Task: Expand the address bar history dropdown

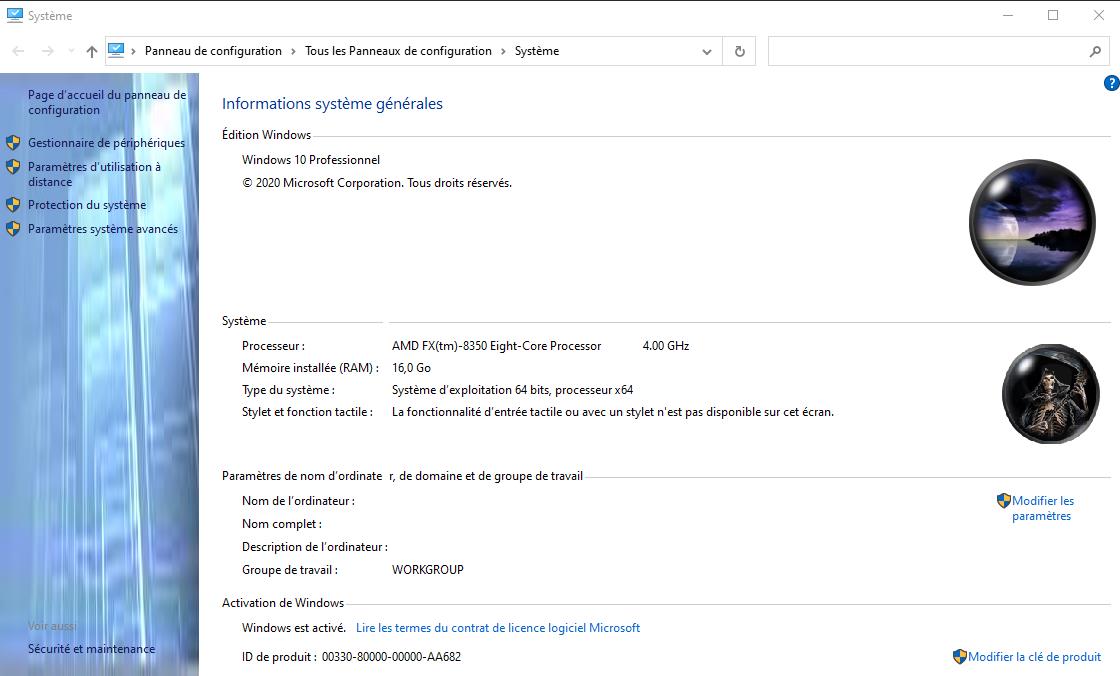Action: point(706,51)
